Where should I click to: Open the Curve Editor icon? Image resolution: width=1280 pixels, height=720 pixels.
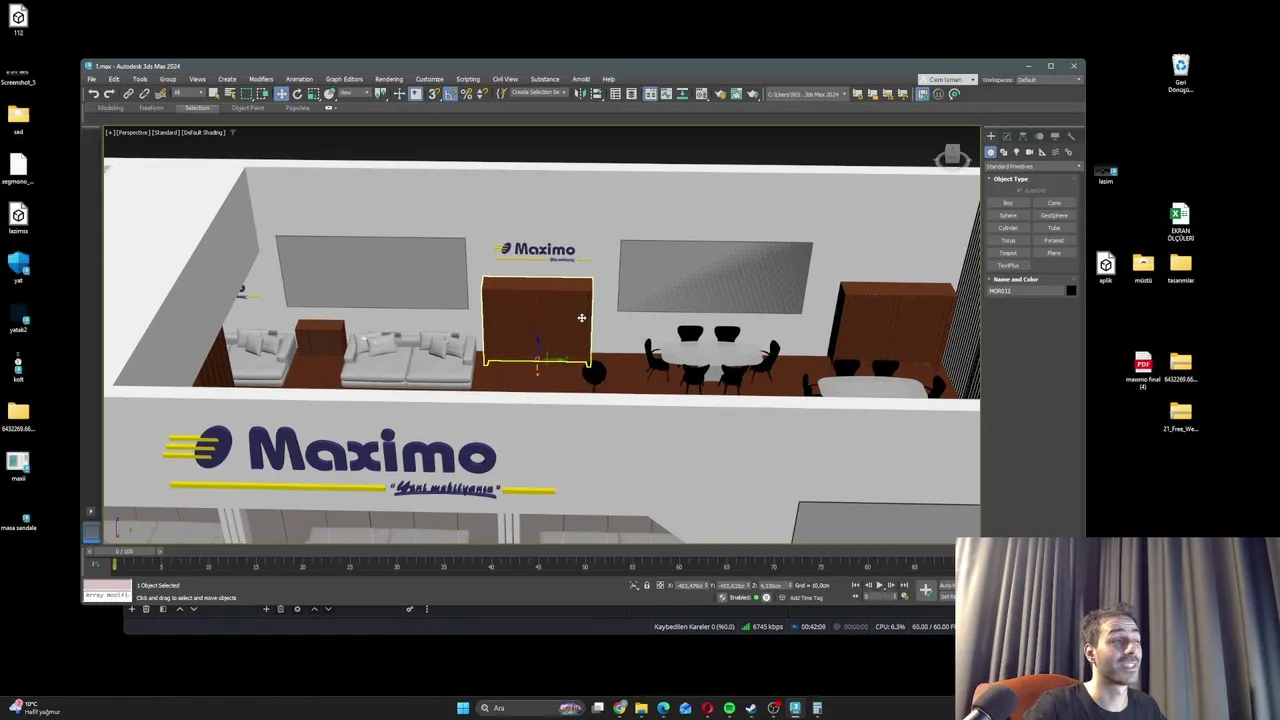(x=666, y=94)
